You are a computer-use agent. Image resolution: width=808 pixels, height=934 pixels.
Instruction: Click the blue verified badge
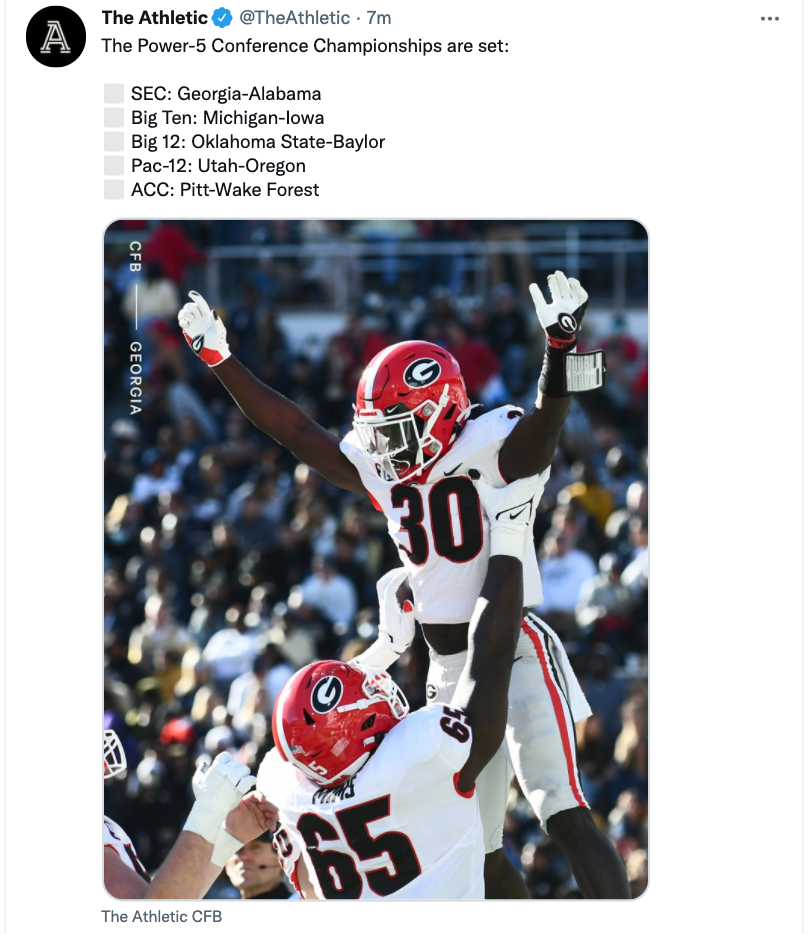click(x=223, y=18)
